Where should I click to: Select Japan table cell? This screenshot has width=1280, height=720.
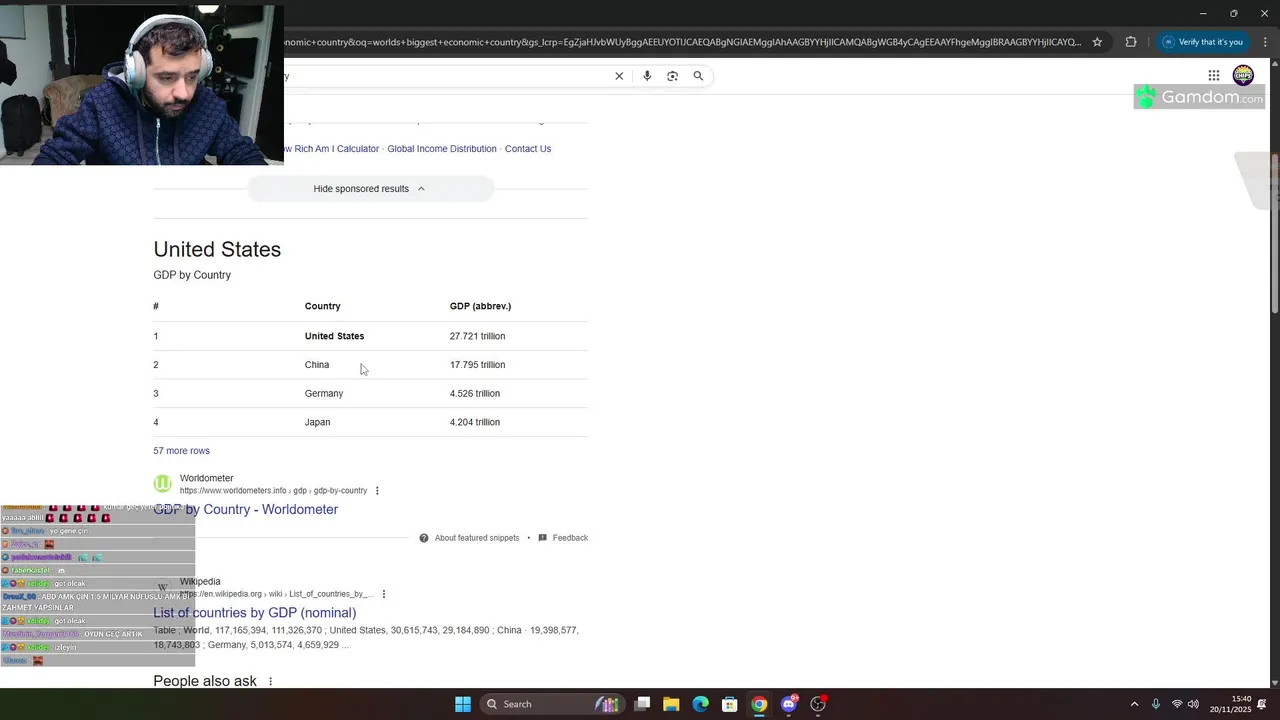[x=317, y=422]
